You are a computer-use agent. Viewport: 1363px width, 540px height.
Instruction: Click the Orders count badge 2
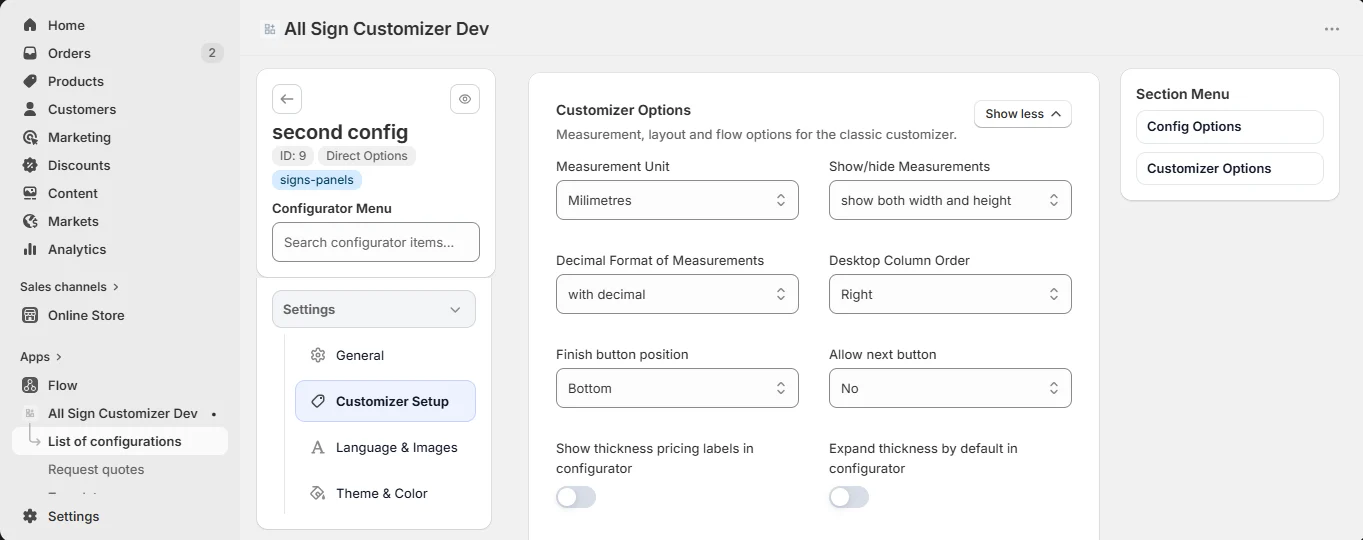point(212,53)
